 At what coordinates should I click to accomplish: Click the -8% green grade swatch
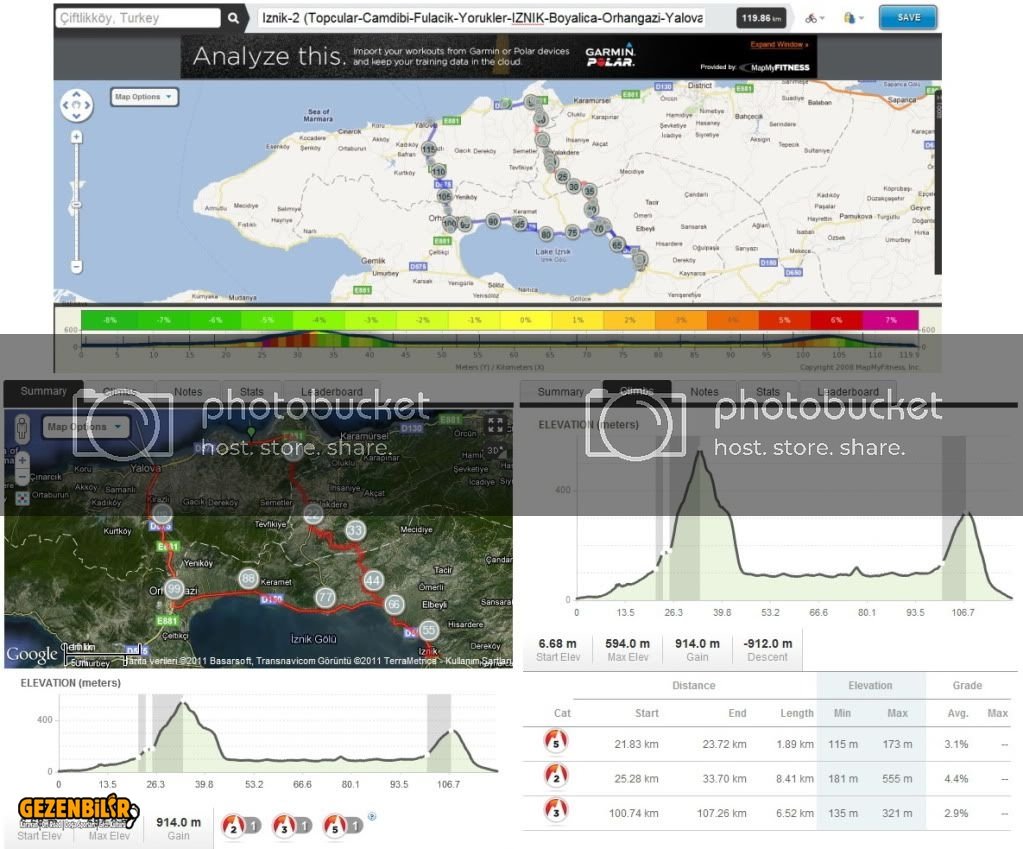[x=109, y=320]
